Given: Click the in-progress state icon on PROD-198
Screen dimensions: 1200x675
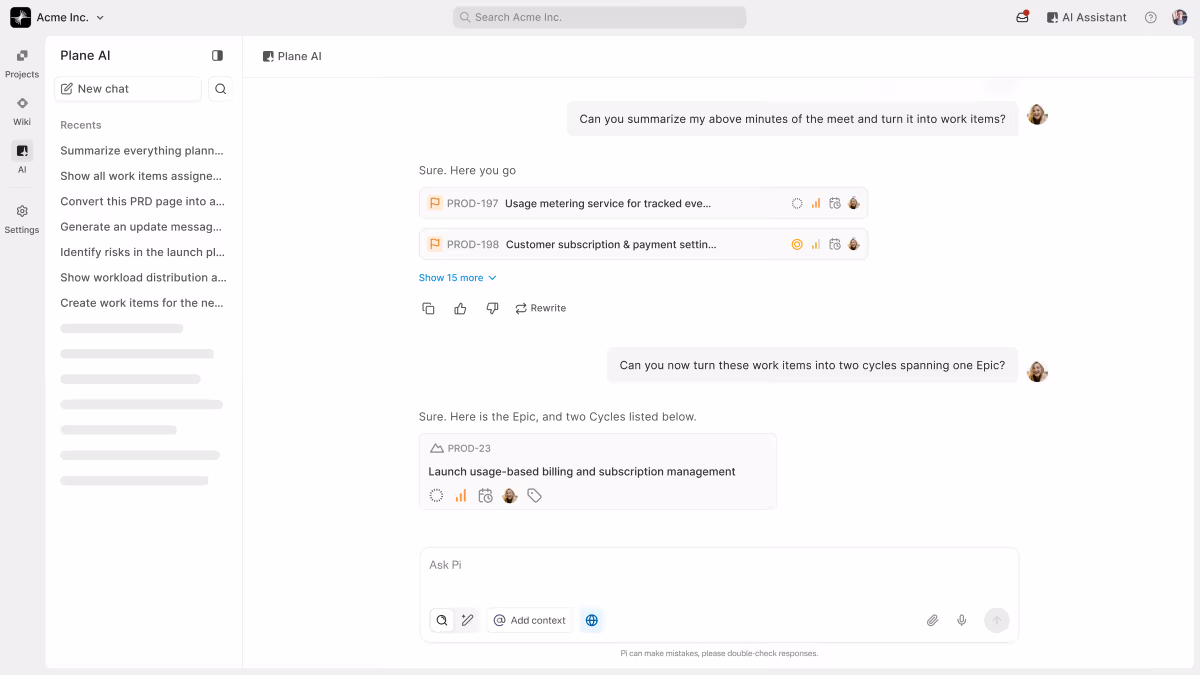Looking at the screenshot, I should (x=797, y=244).
